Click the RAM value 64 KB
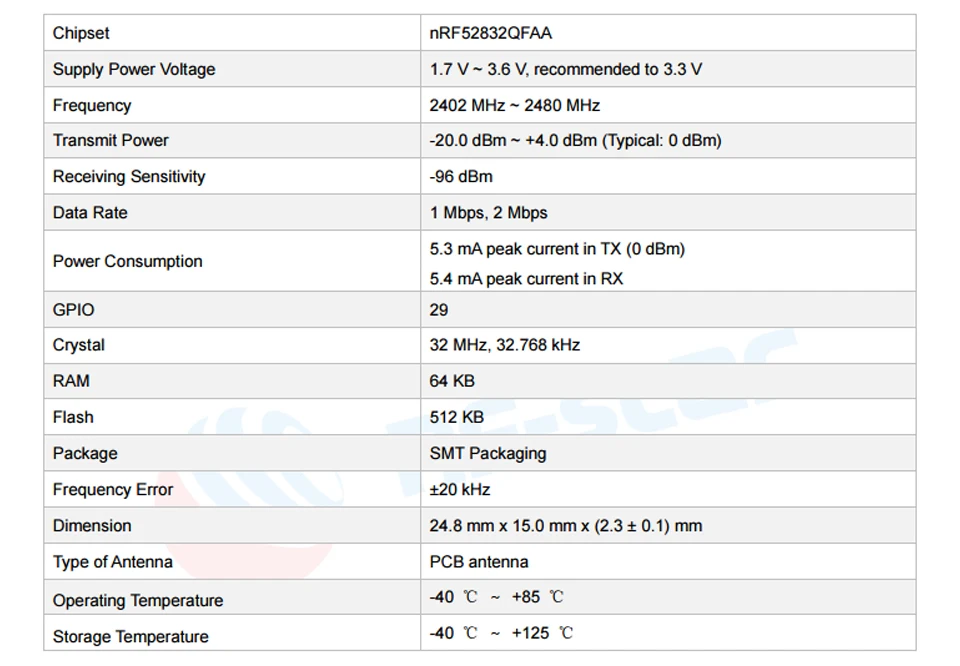This screenshot has width=960, height=666. 452,381
